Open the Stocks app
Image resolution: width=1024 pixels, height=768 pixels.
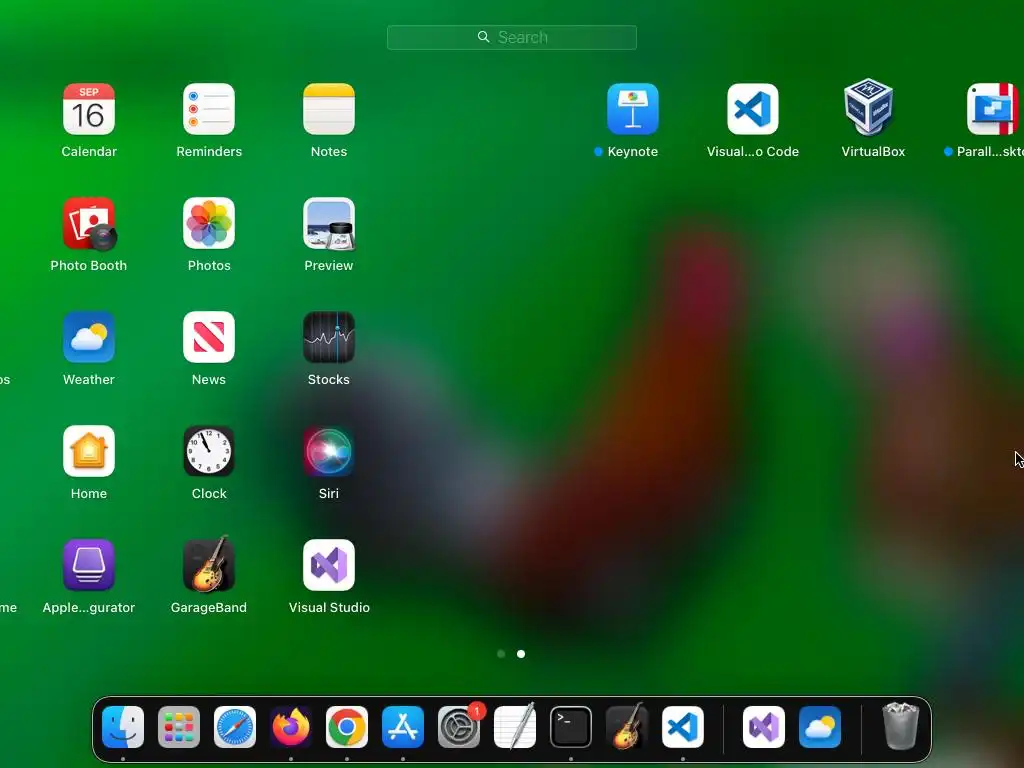(x=329, y=337)
